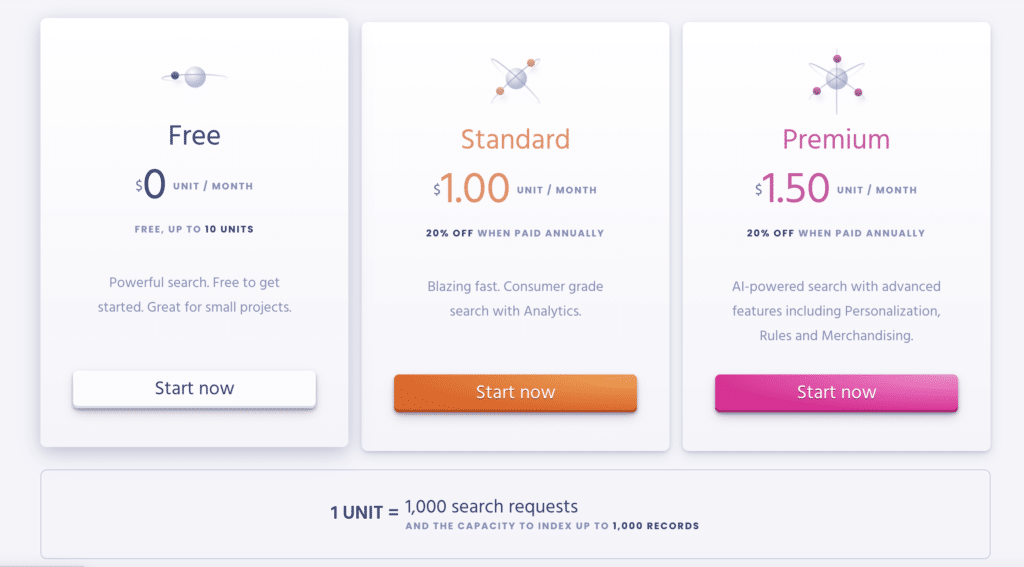This screenshot has height=567, width=1024.
Task: Click the 1,000 search requests text
Action: (x=491, y=507)
